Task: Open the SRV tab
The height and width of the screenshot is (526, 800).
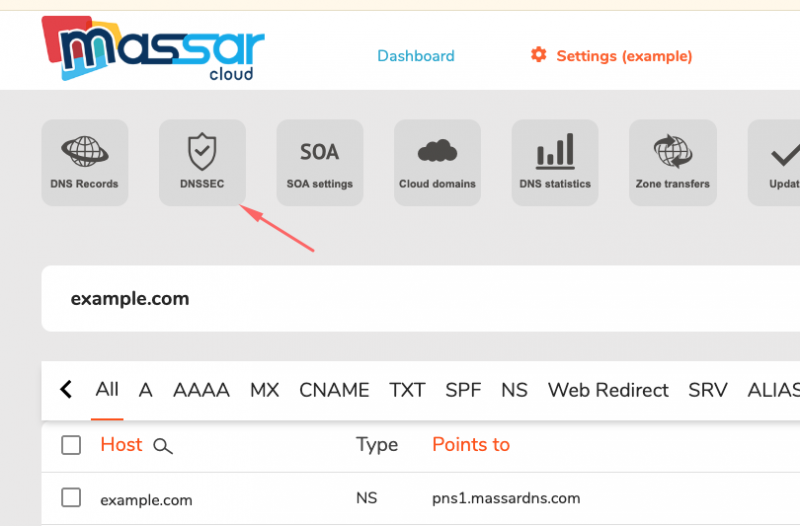Action: tap(708, 390)
